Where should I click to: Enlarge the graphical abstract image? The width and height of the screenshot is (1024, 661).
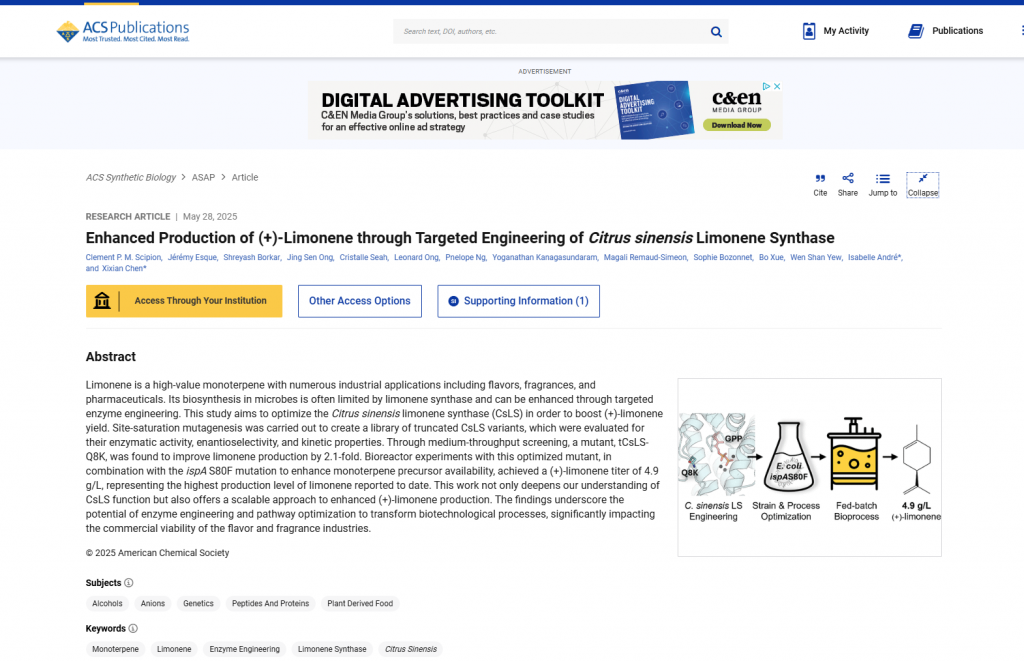click(x=809, y=467)
